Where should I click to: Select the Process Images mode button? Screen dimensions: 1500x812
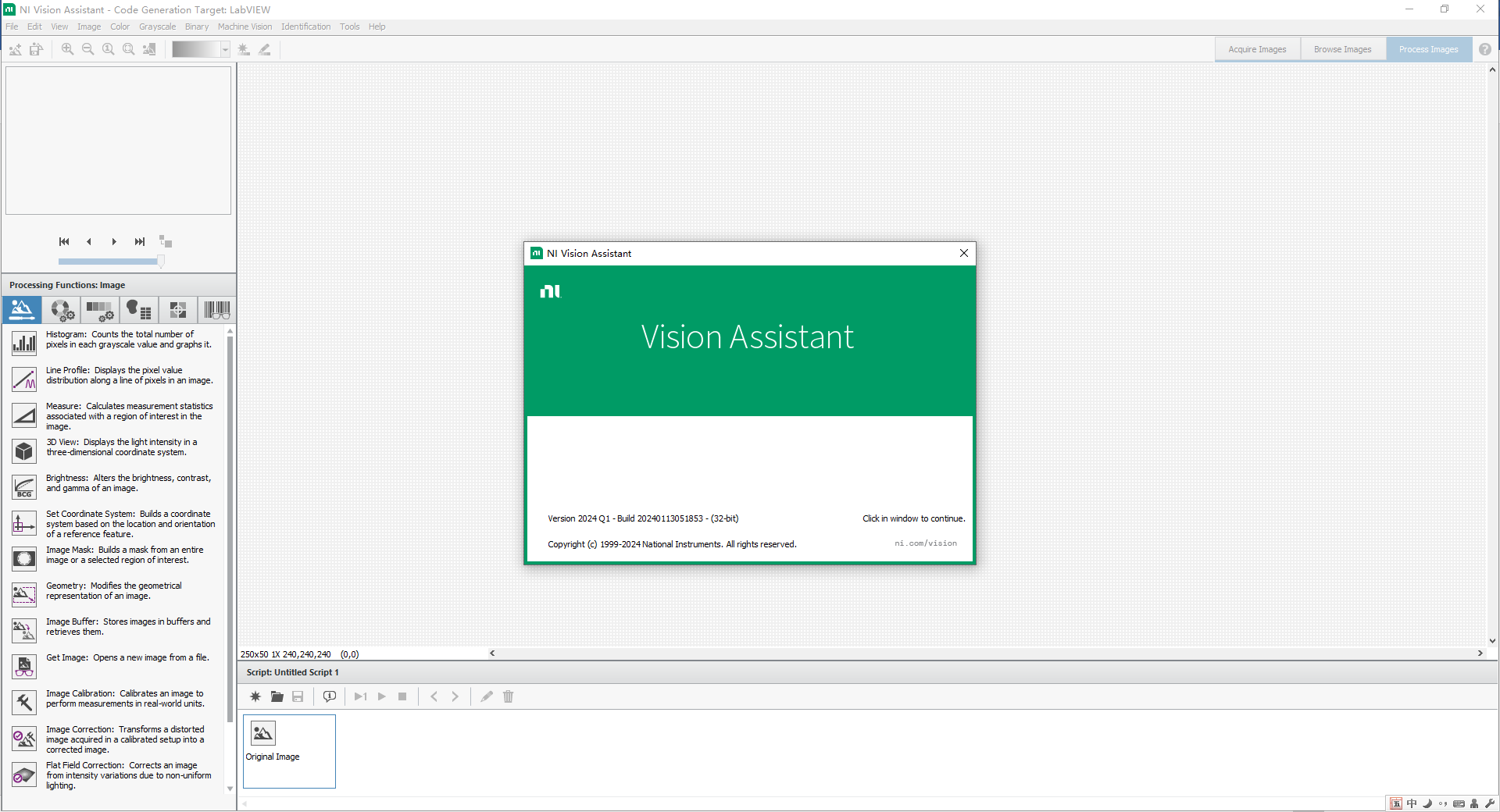coord(1428,49)
